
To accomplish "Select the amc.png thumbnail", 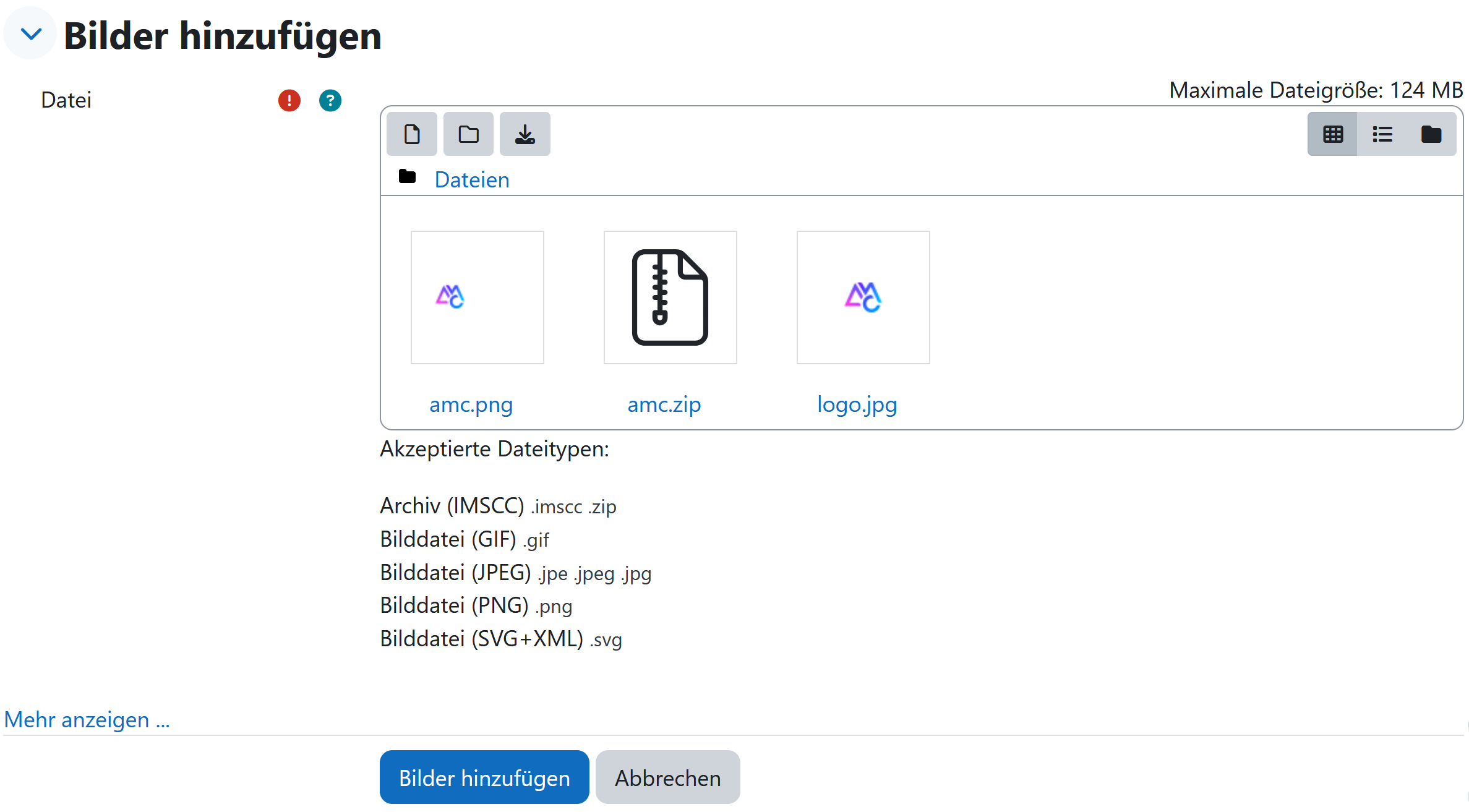I will (x=478, y=297).
